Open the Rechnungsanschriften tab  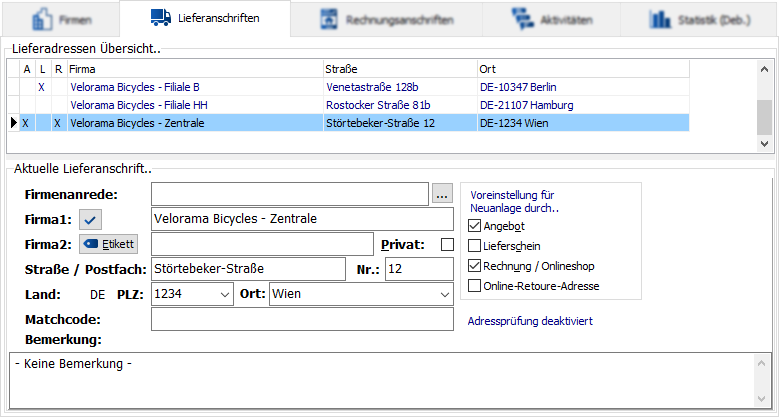386,20
